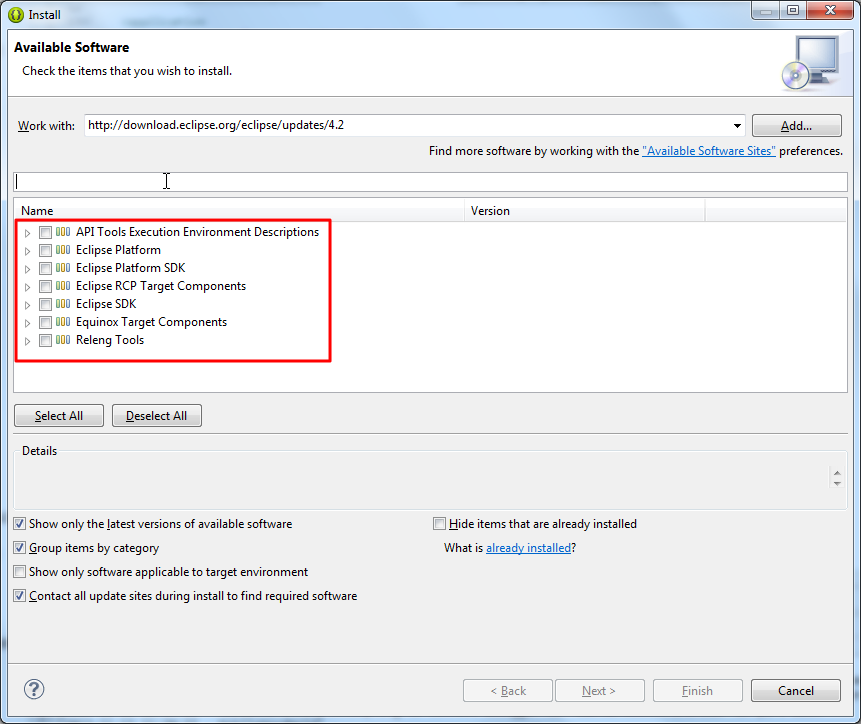Click the Details scroll down arrow

tap(837, 483)
